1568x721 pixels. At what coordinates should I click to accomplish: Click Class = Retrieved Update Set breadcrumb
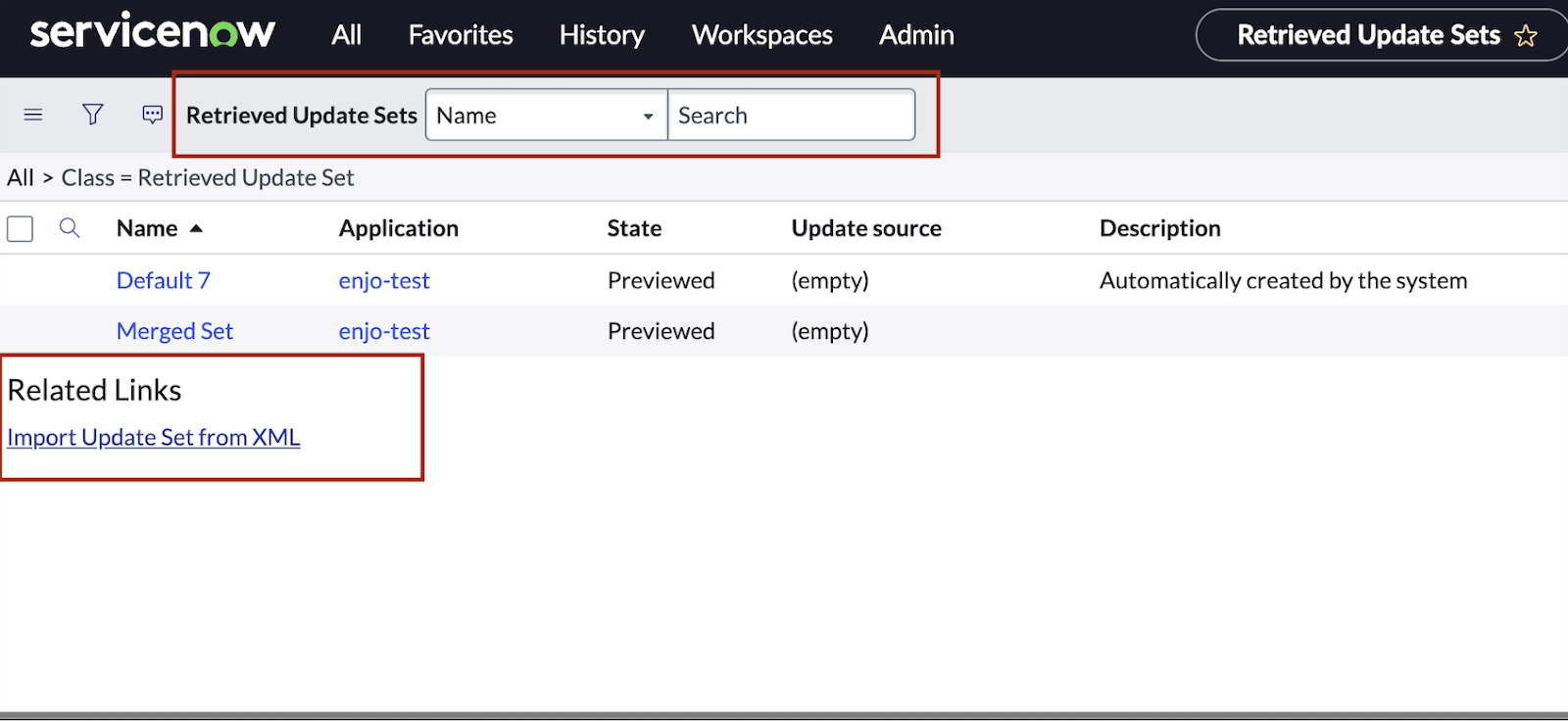tap(208, 178)
